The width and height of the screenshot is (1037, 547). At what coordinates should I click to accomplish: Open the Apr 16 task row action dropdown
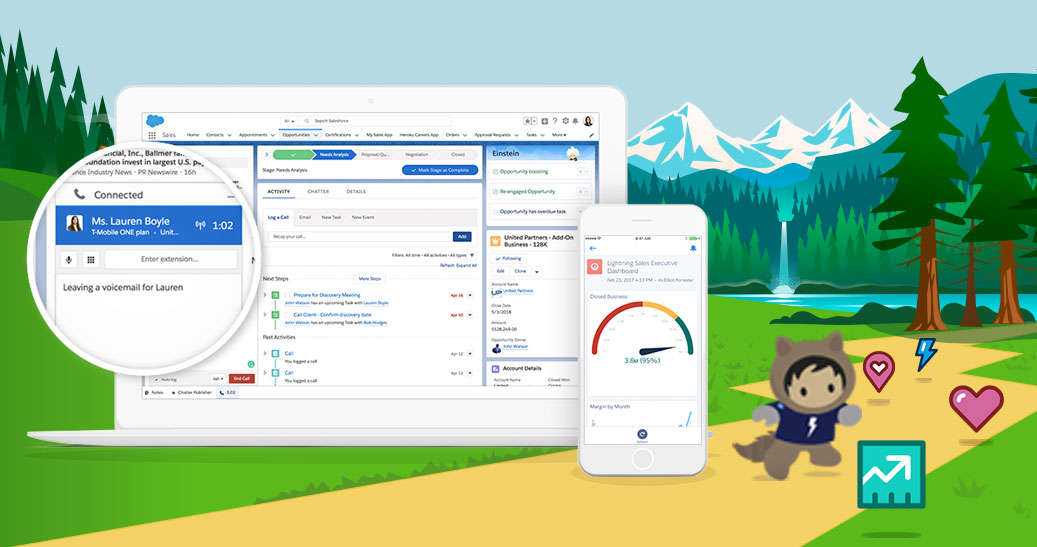click(x=470, y=296)
